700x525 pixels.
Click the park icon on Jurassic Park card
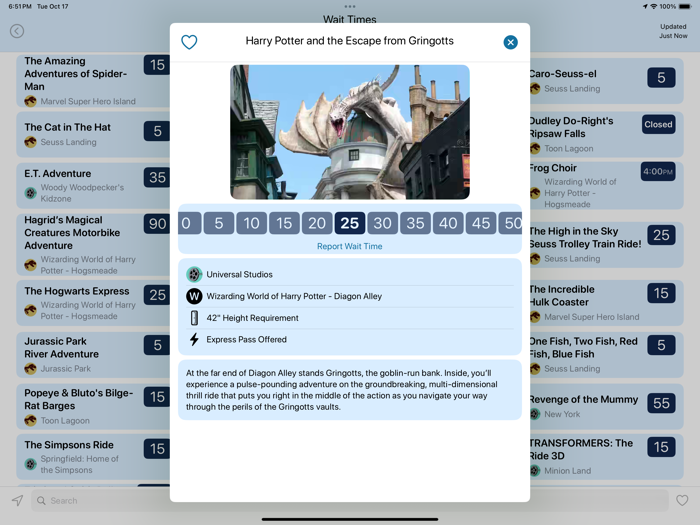[x=30, y=369]
